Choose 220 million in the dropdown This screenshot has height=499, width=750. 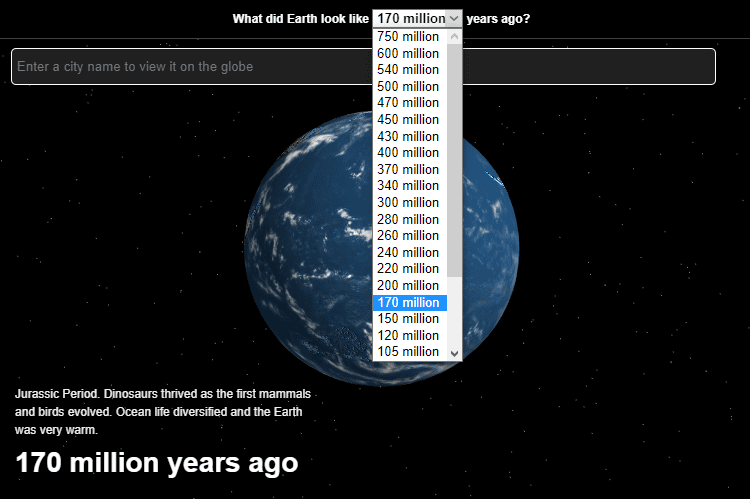tap(410, 269)
